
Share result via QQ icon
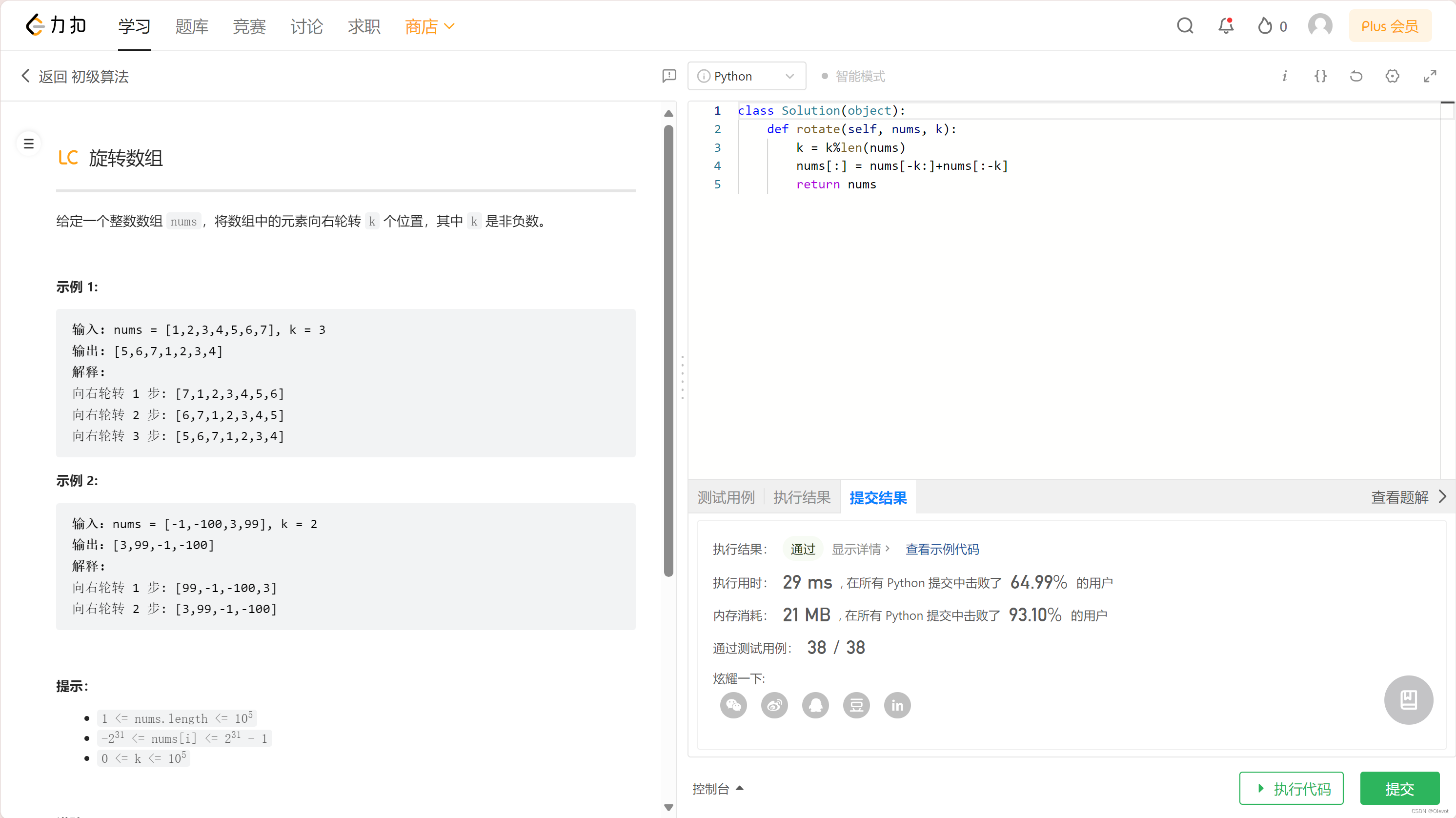[815, 705]
